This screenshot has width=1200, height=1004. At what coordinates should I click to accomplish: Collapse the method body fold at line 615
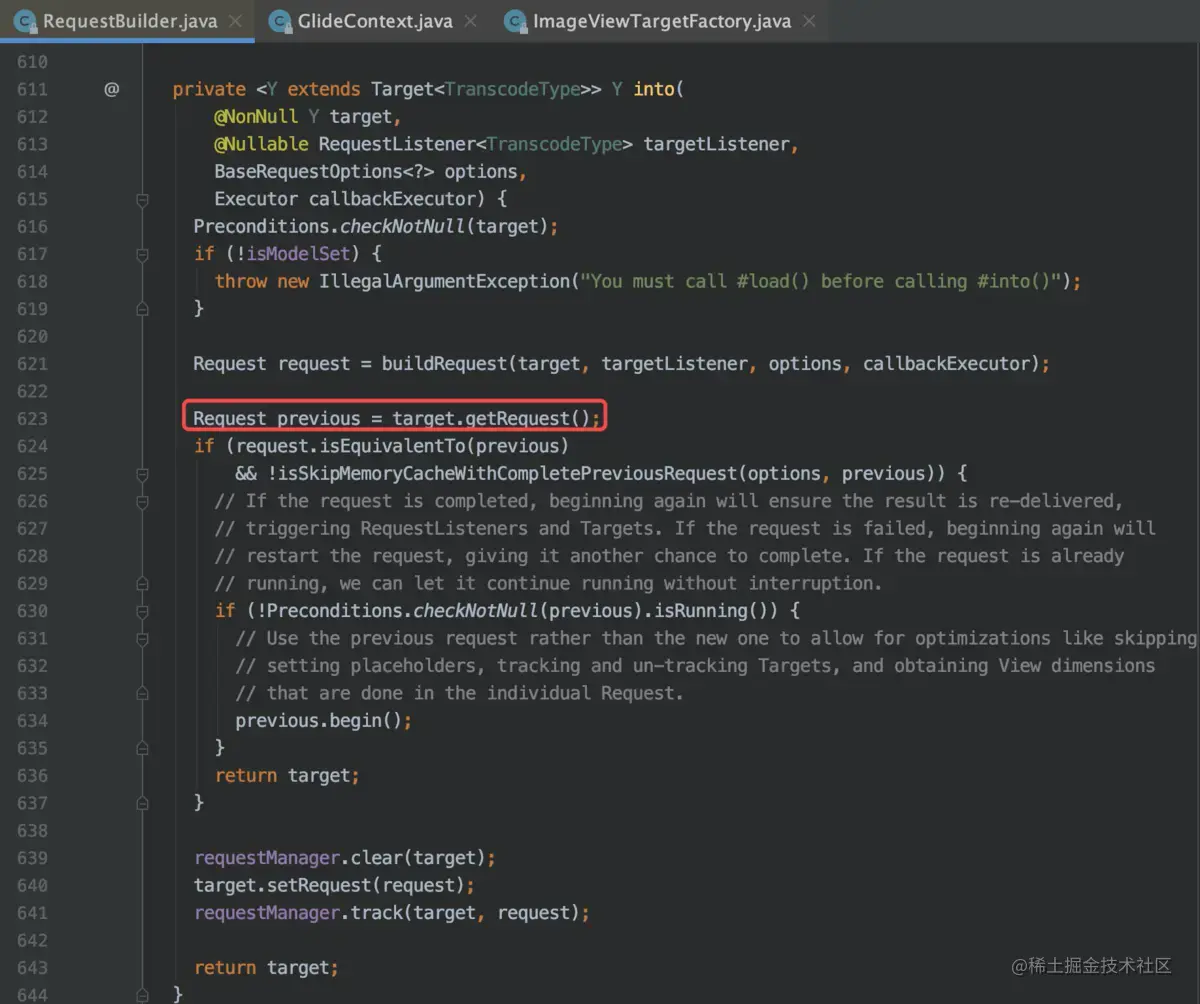tap(142, 199)
